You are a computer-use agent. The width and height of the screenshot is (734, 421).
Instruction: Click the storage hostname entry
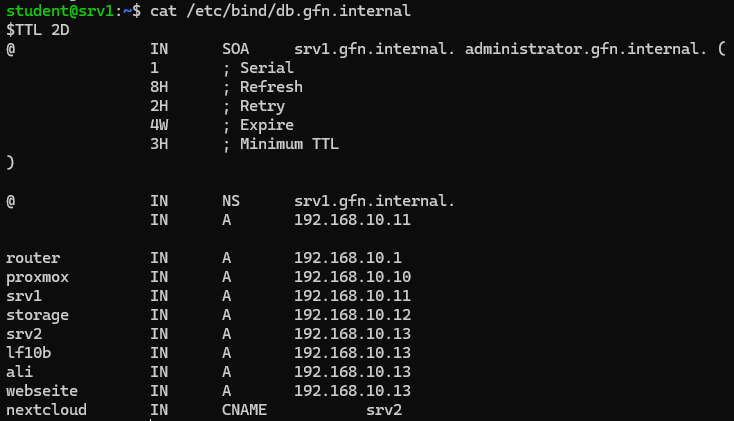pyautogui.click(x=37, y=315)
